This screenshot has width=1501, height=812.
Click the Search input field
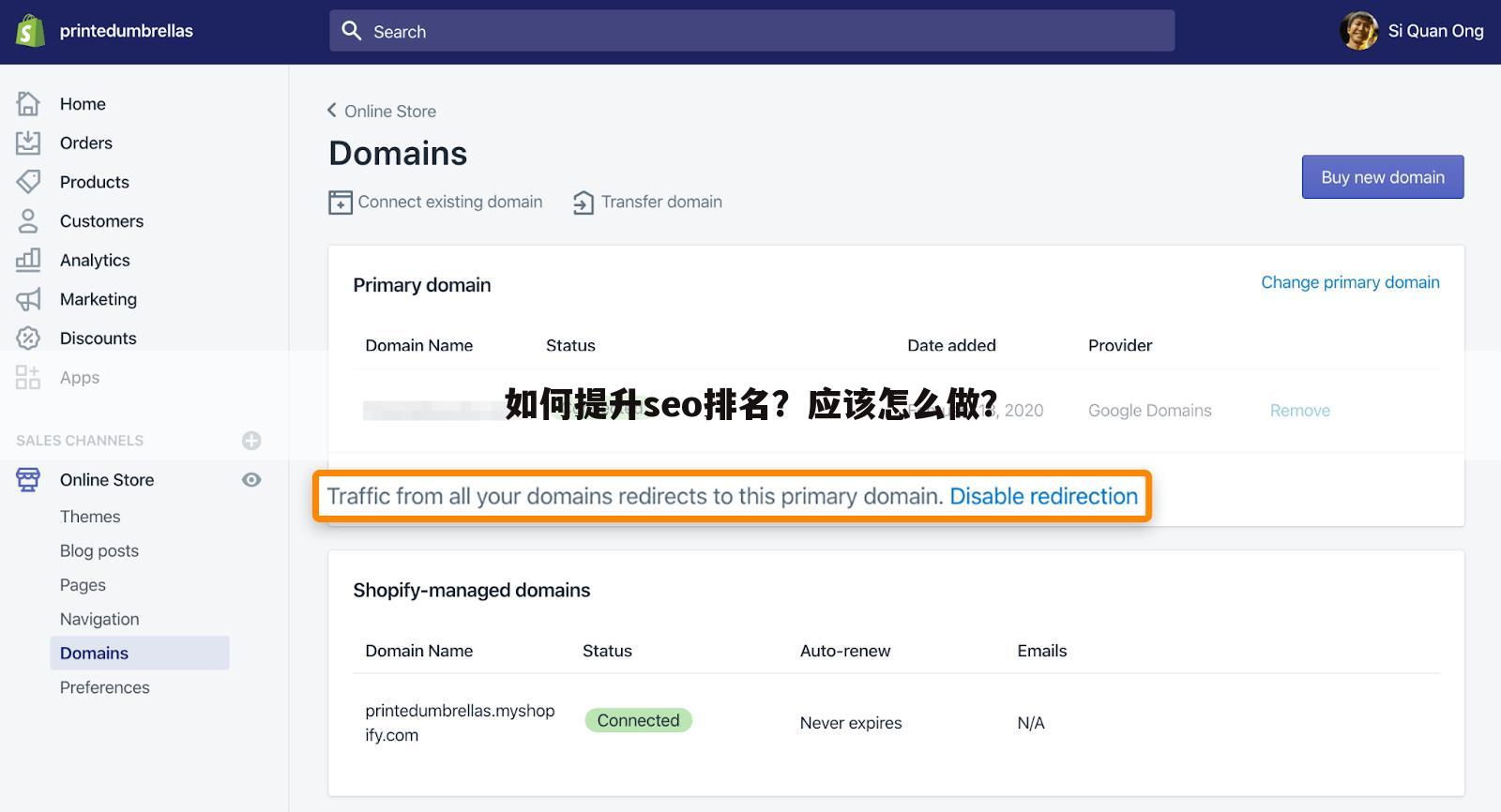(x=751, y=31)
